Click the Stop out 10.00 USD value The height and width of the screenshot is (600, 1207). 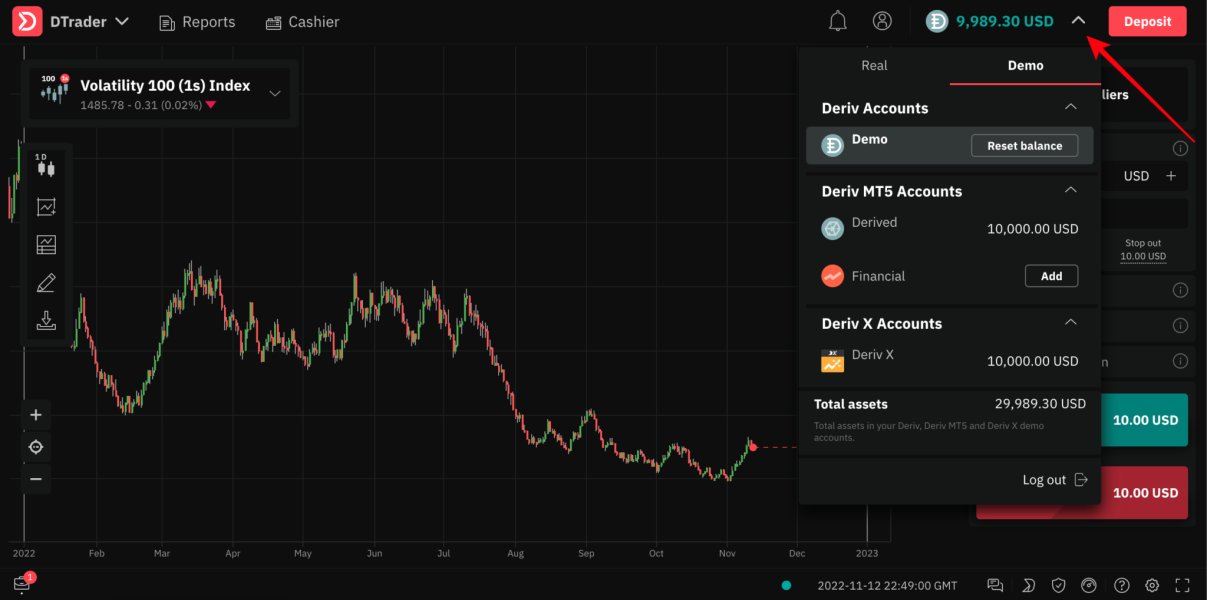[1143, 256]
